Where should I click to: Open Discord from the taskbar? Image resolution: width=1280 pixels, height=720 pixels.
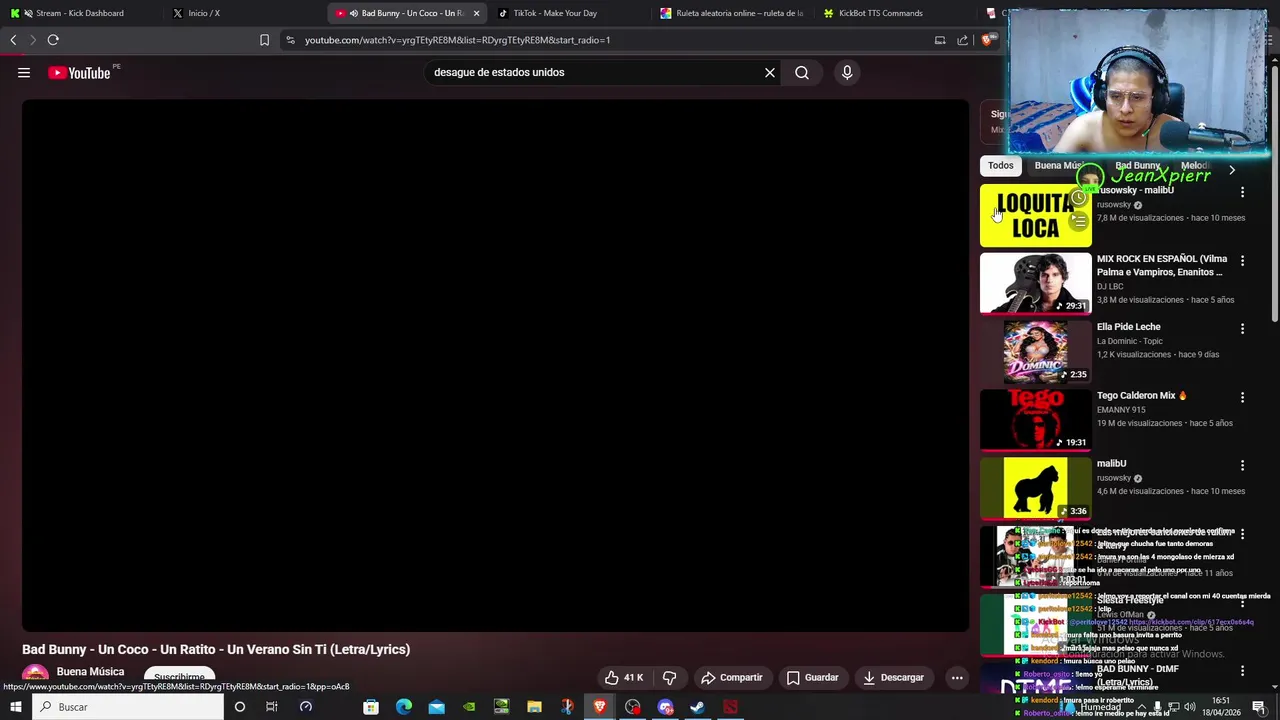click(666, 707)
